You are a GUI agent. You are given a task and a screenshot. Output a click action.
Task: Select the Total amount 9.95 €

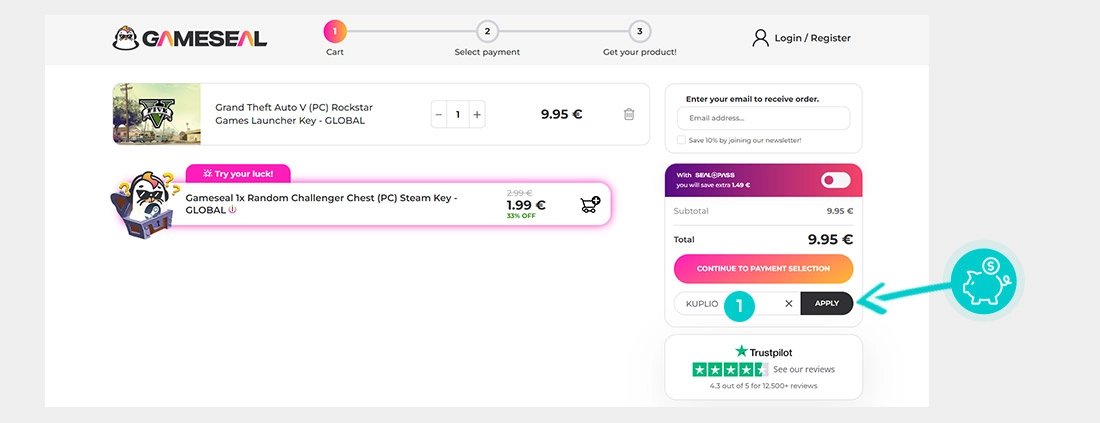(830, 240)
